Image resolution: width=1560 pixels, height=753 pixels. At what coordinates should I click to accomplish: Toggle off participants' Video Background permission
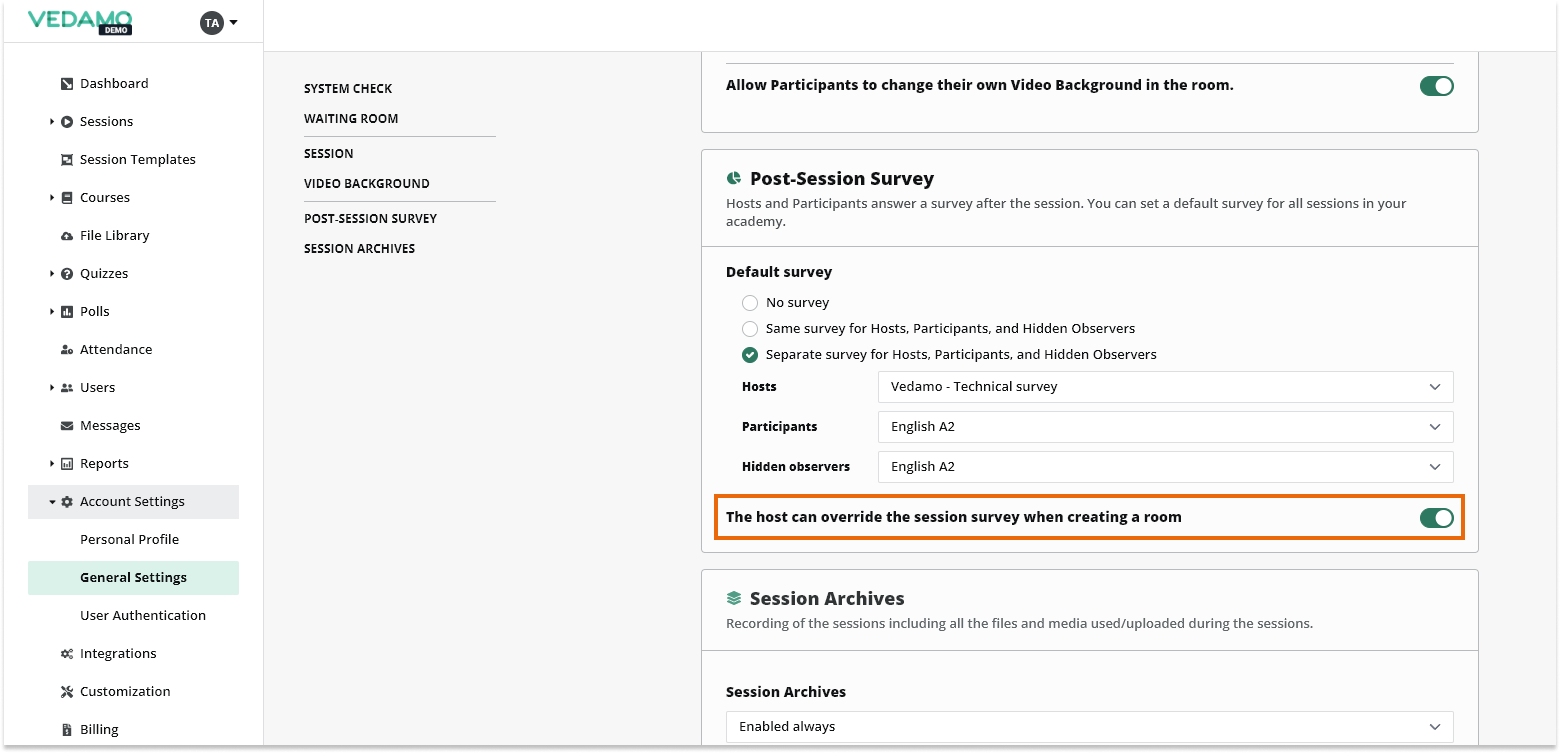coord(1436,86)
